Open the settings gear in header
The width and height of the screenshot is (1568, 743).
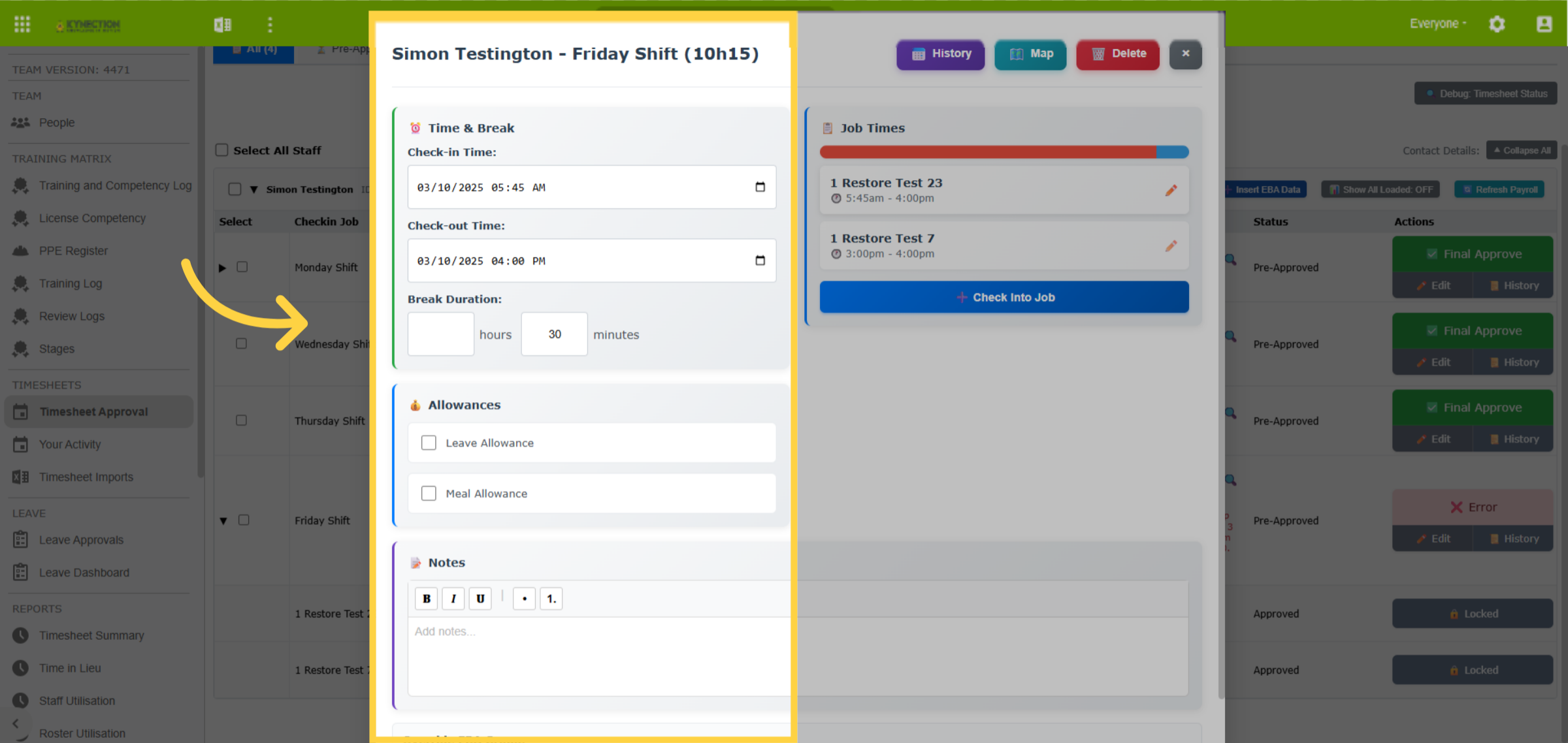[1497, 24]
